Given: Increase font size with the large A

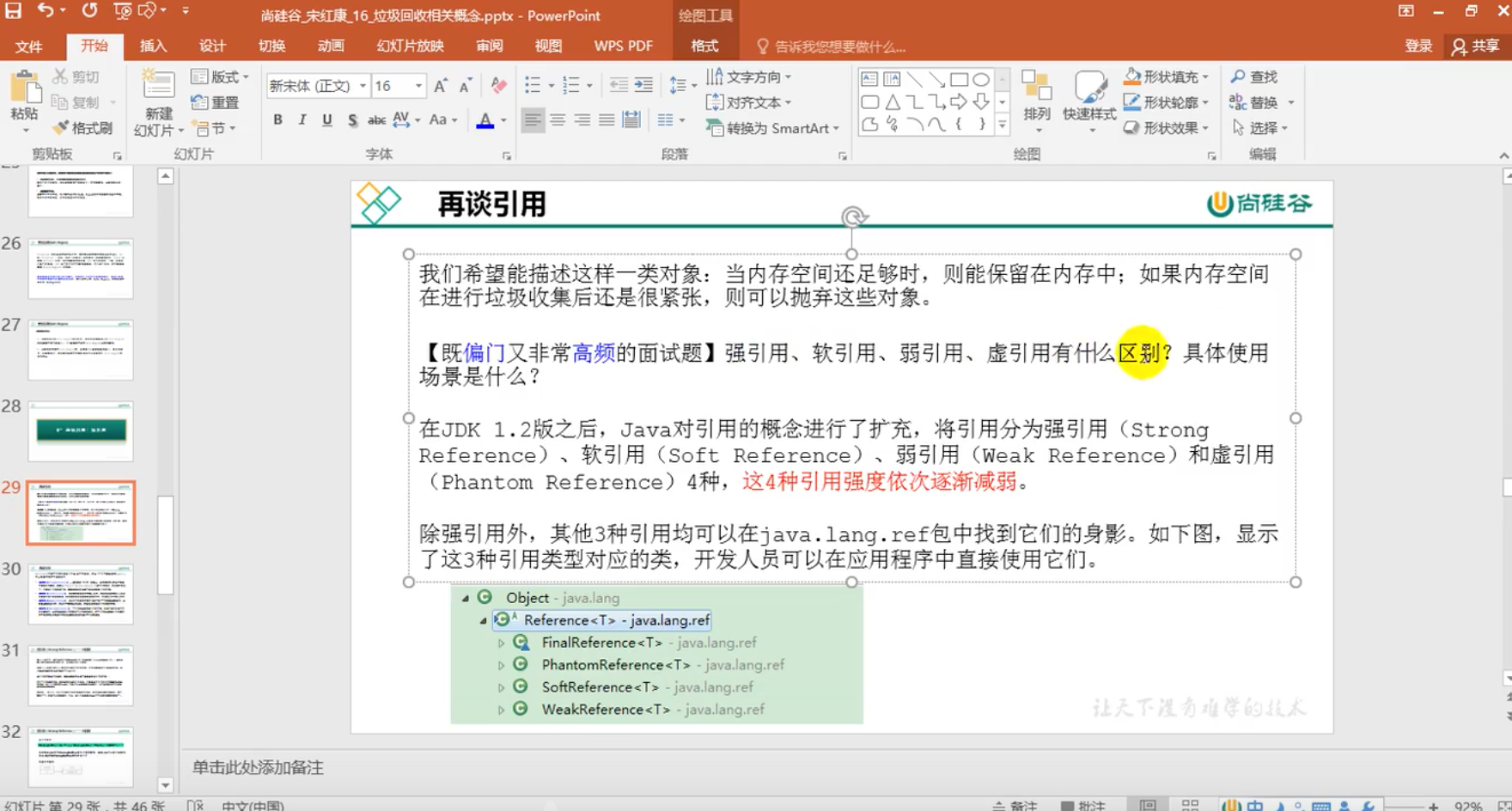Looking at the screenshot, I should (441, 85).
